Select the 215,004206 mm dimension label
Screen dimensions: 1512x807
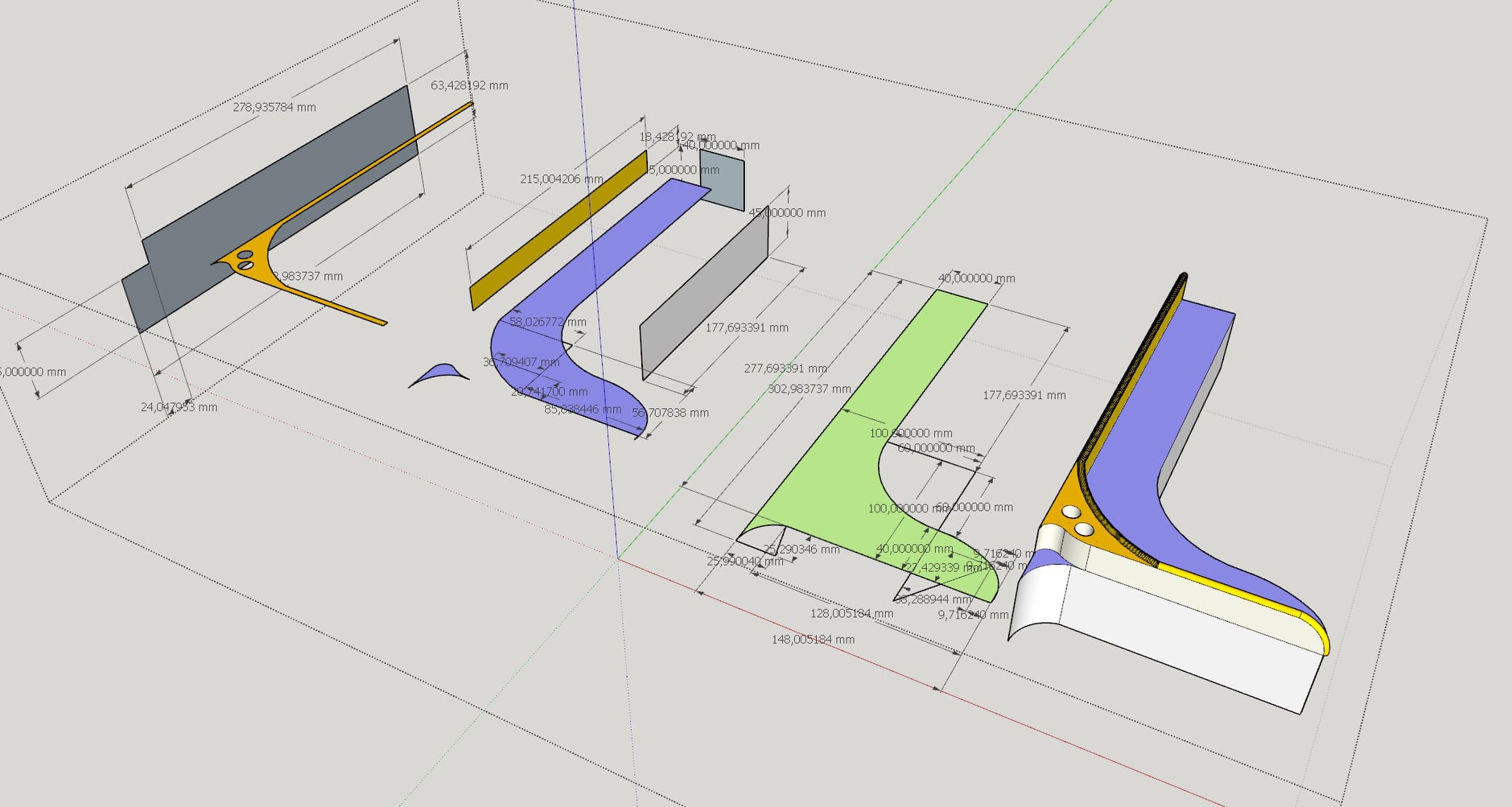tap(562, 179)
